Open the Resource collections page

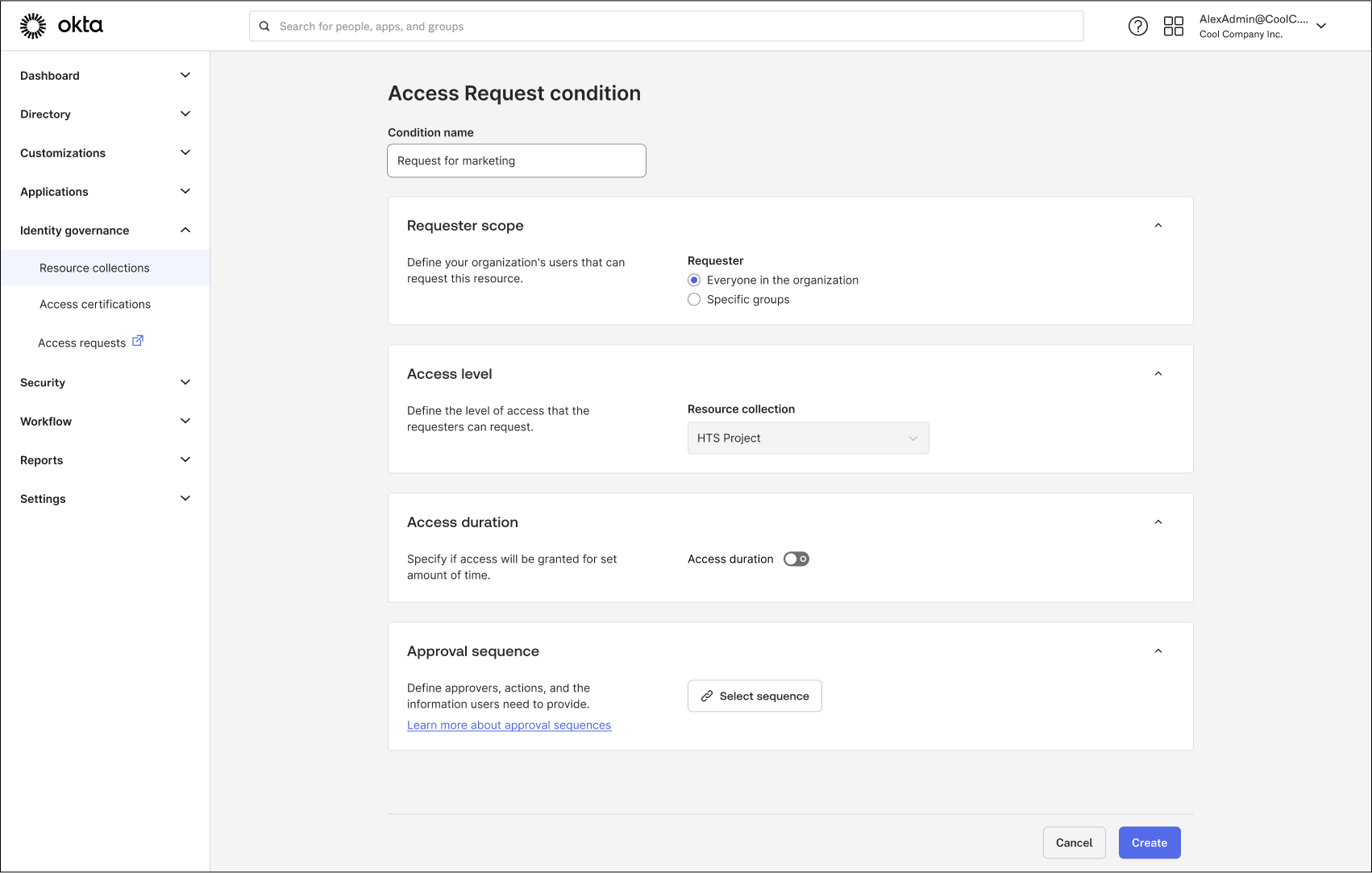(94, 268)
